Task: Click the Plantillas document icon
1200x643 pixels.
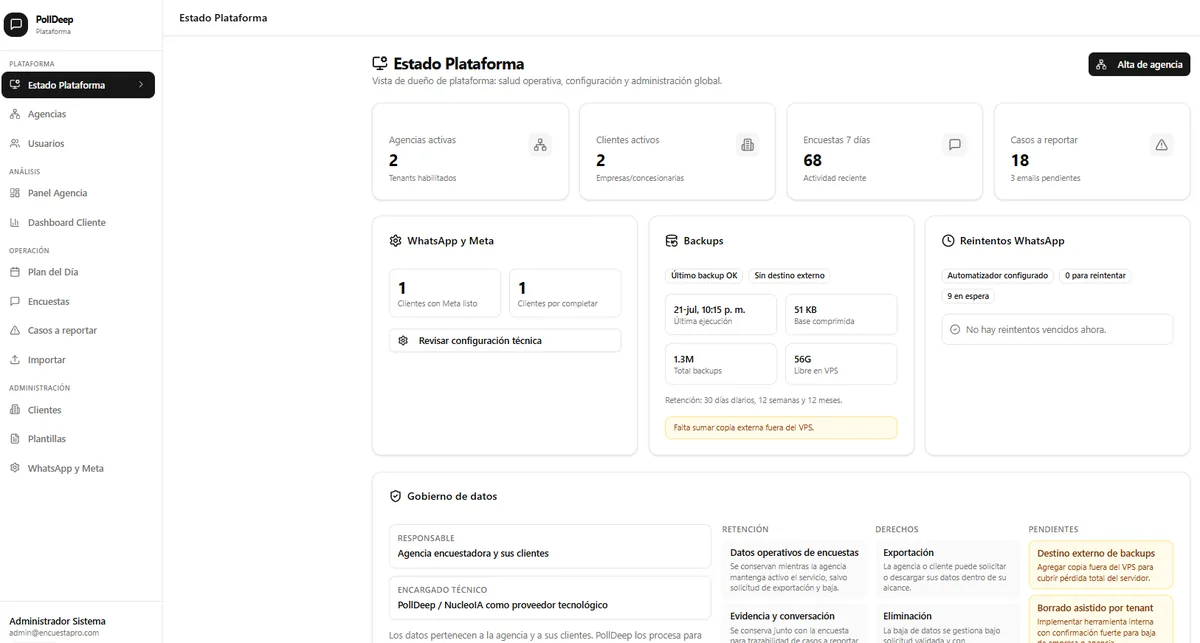Action: 15,439
